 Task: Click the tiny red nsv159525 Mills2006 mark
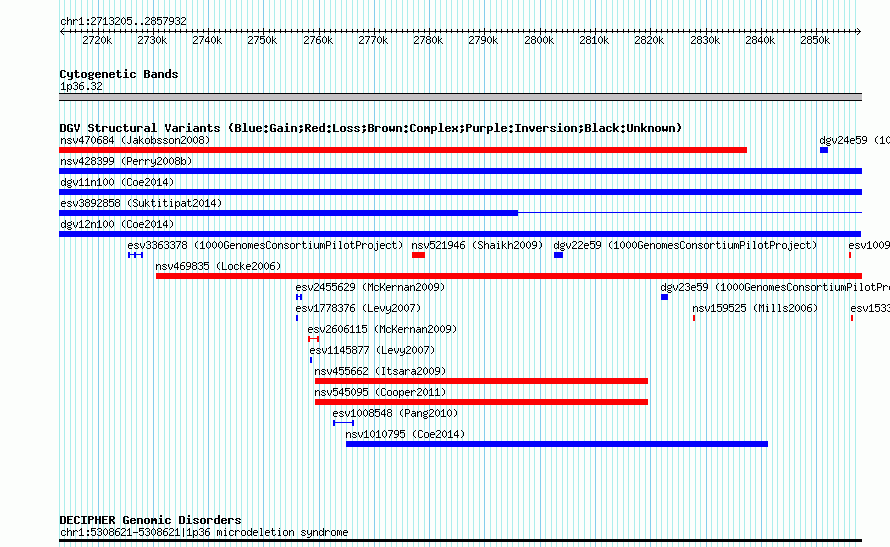point(694,318)
